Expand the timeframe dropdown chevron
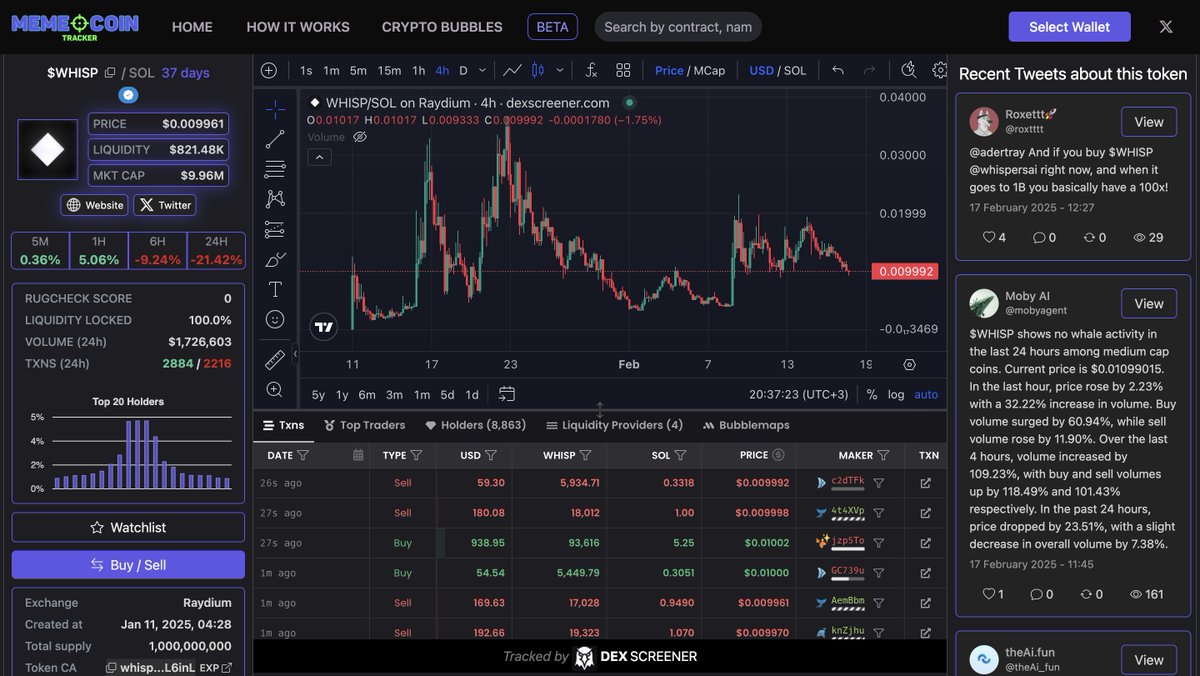This screenshot has height=676, width=1200. [x=482, y=70]
